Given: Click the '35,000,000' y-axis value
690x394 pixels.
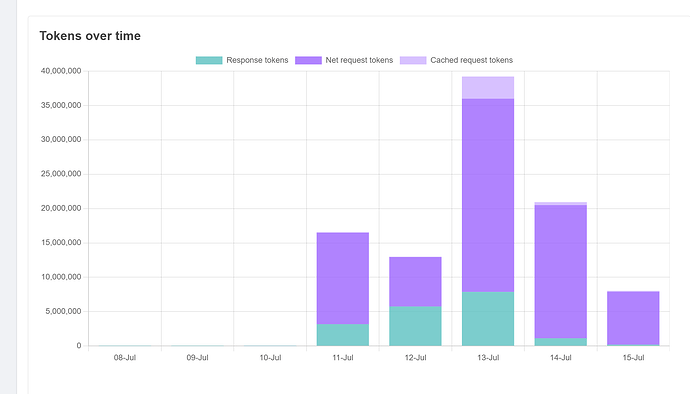Looking at the screenshot, I should [61, 105].
